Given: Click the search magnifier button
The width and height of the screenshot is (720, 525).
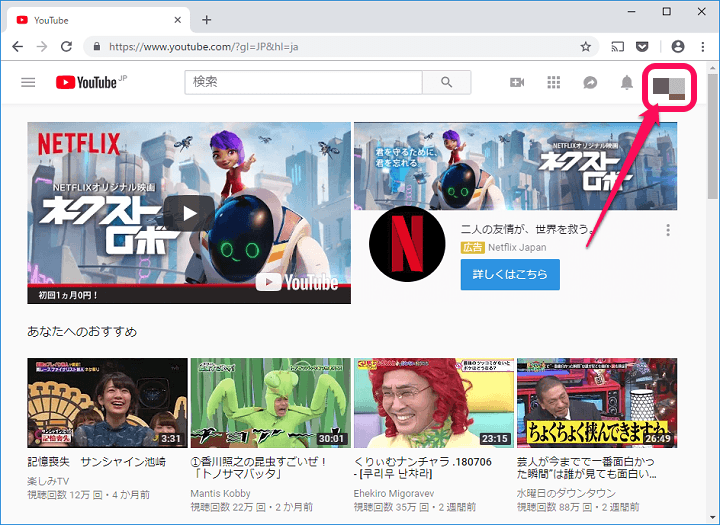Looking at the screenshot, I should click(446, 82).
